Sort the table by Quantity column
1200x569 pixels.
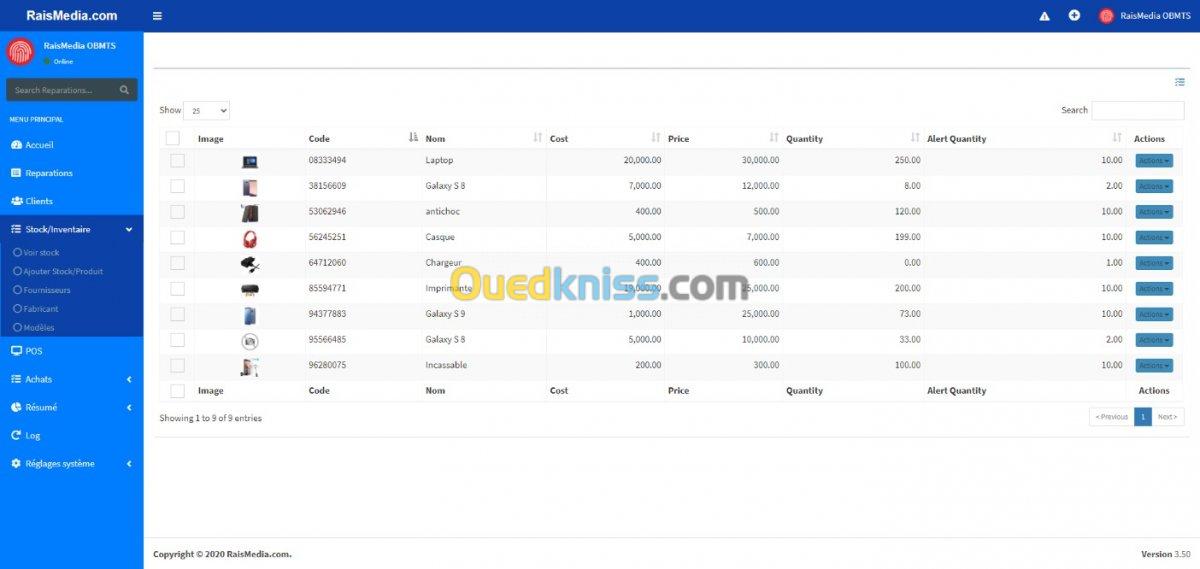(x=914, y=138)
